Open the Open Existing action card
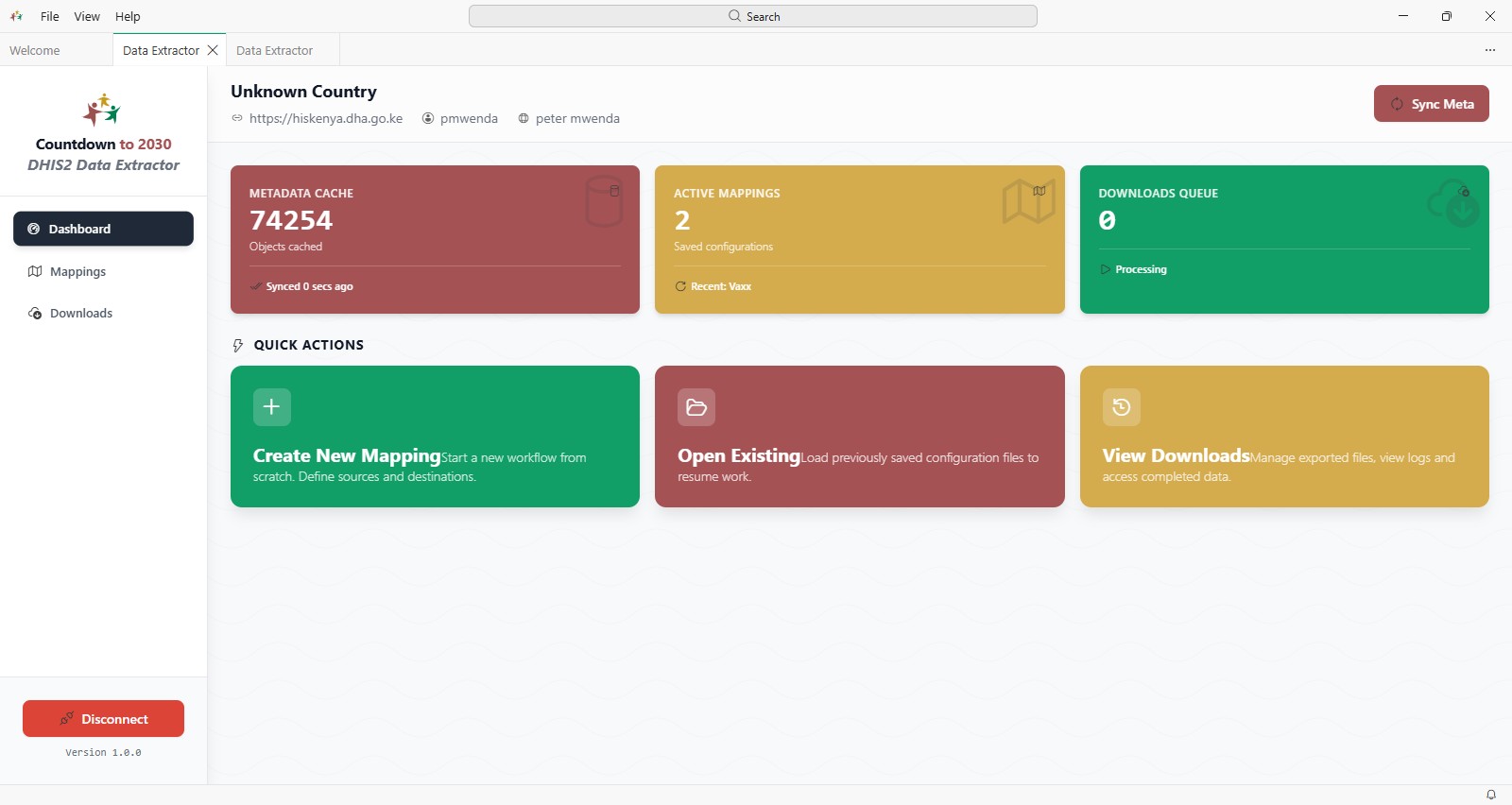The height and width of the screenshot is (805, 1512). (x=859, y=437)
